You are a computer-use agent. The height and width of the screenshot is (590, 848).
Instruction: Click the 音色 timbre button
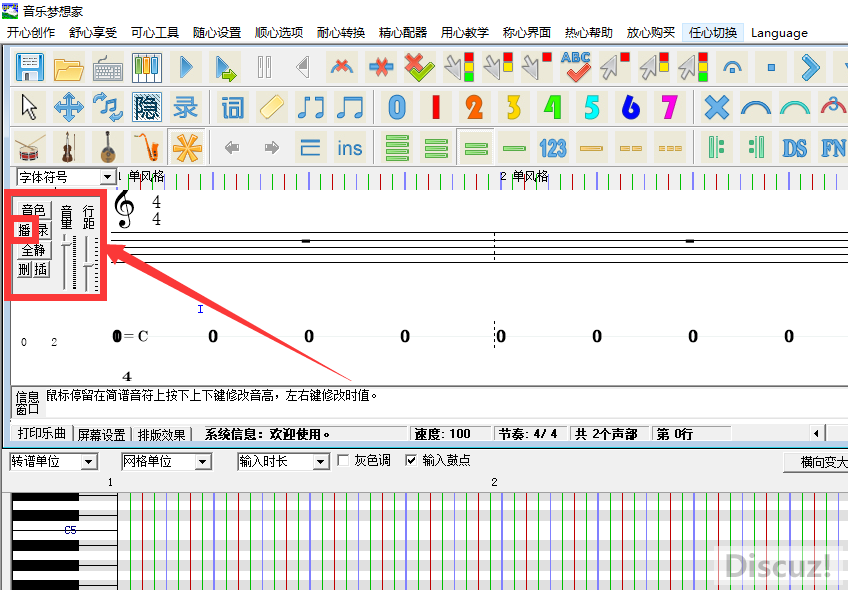tap(33, 209)
